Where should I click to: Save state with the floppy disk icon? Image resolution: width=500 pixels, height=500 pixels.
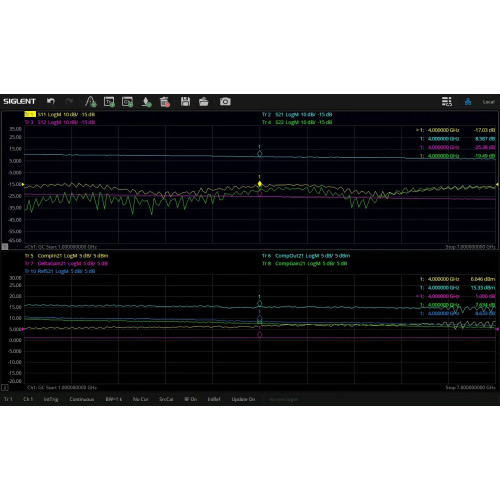pyautogui.click(x=185, y=101)
